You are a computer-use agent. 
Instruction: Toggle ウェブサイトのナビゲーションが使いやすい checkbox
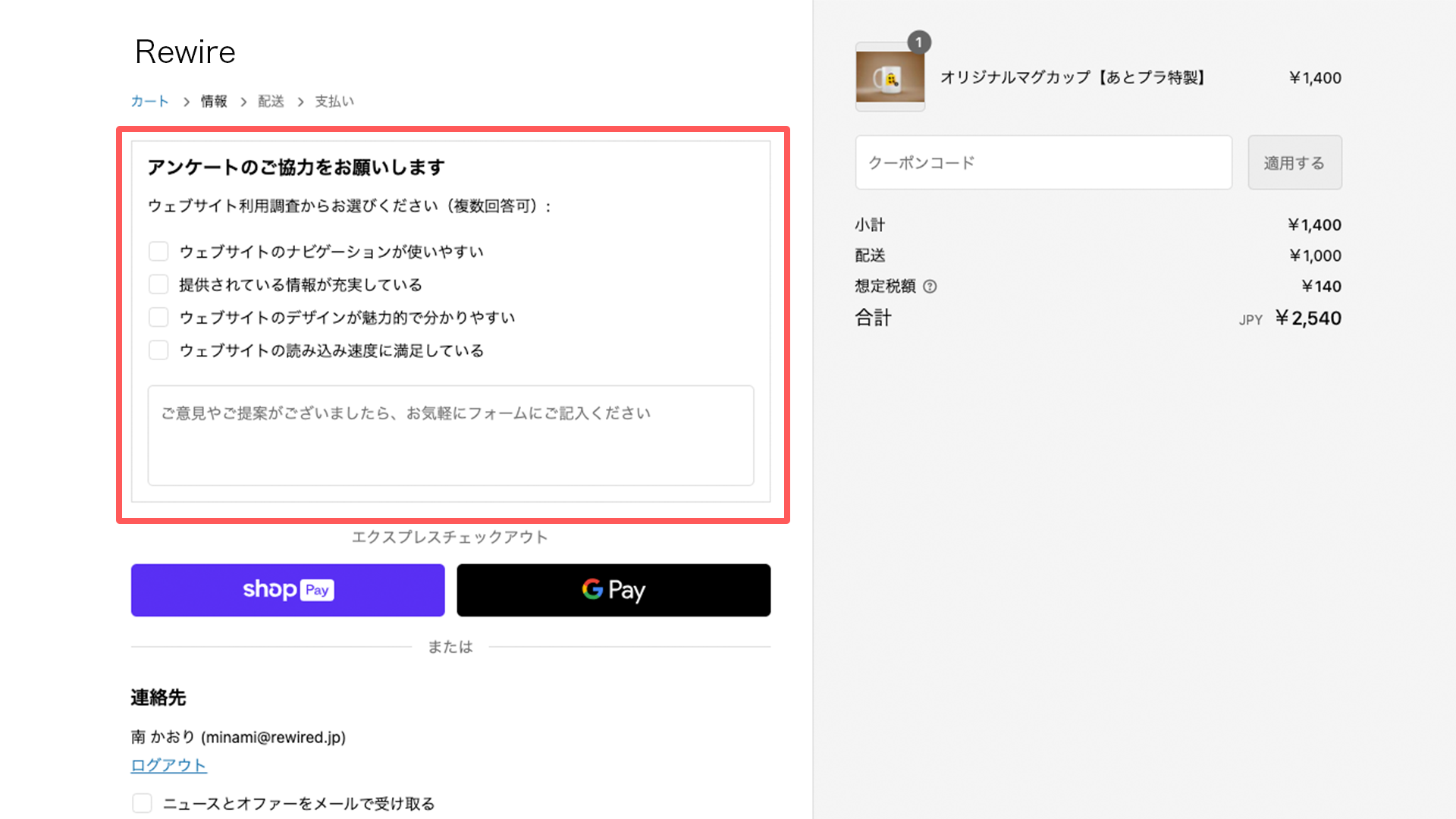(158, 251)
